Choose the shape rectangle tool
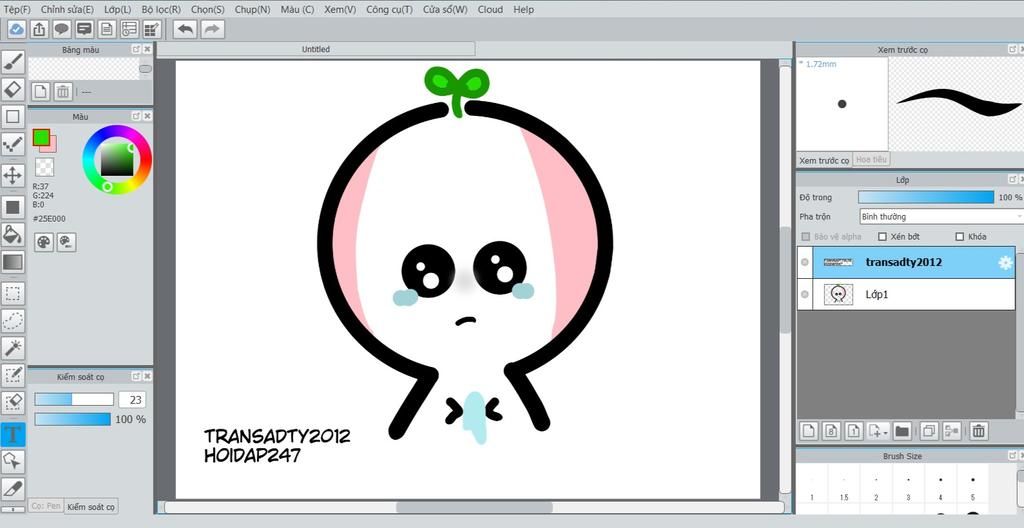Image resolution: width=1024 pixels, height=528 pixels. pyautogui.click(x=13, y=117)
